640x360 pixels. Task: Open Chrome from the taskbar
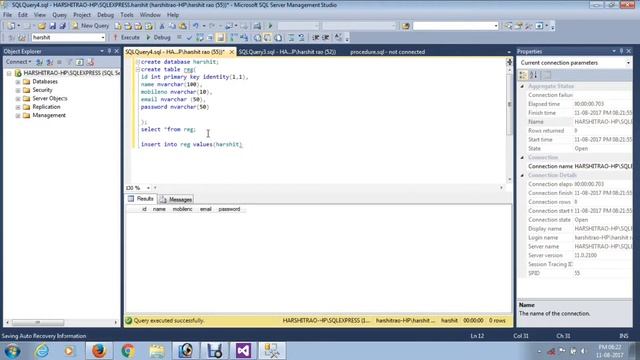128,351
